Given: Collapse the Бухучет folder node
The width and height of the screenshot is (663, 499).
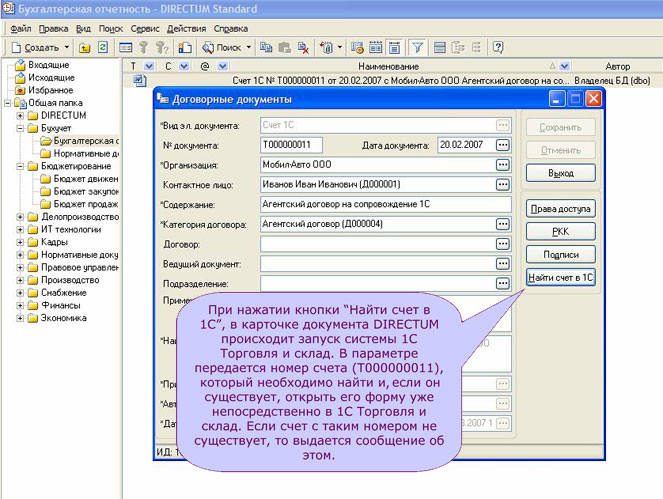Looking at the screenshot, I should (20, 128).
